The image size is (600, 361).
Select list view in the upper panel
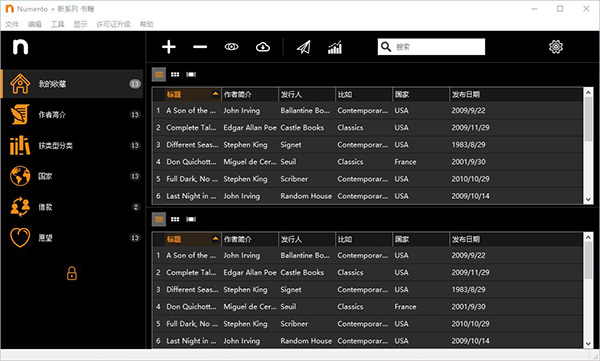click(159, 74)
